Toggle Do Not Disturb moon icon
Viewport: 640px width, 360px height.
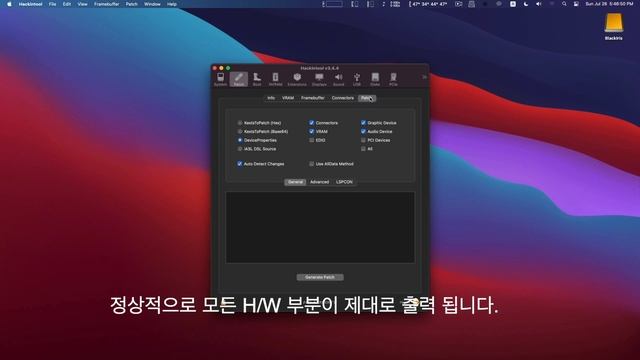click(526, 4)
